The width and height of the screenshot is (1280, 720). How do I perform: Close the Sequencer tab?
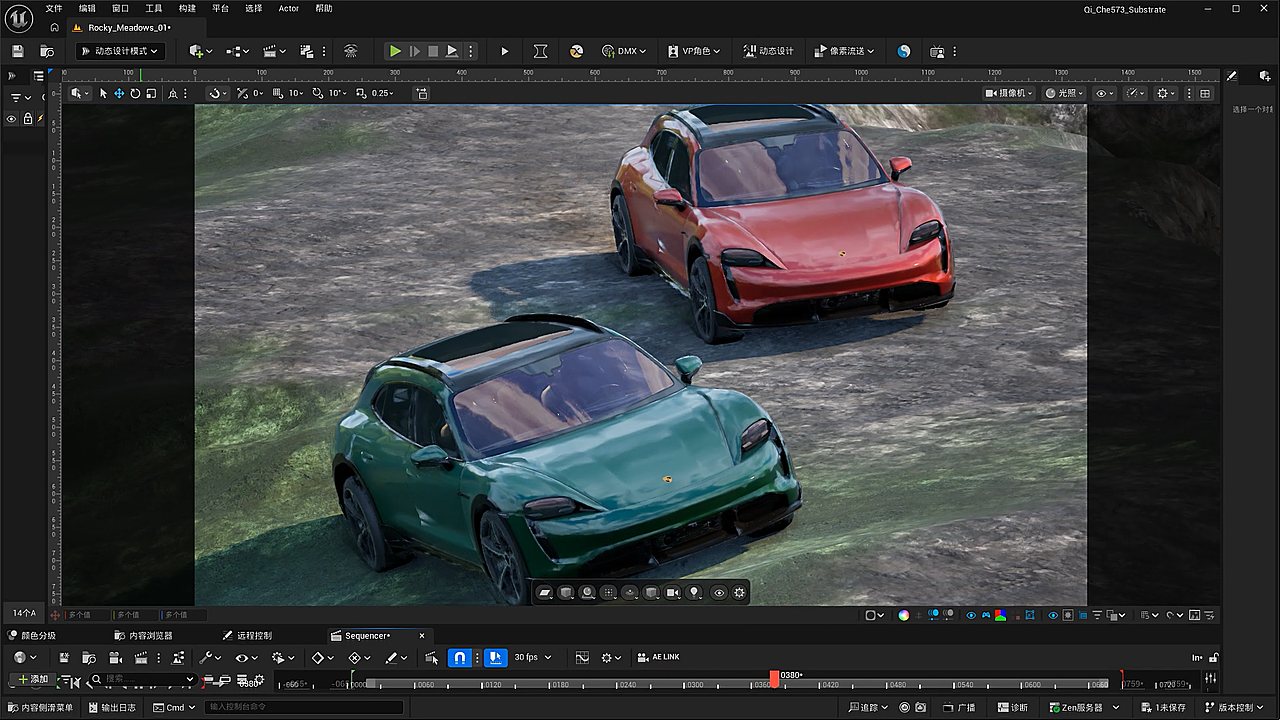pos(422,636)
